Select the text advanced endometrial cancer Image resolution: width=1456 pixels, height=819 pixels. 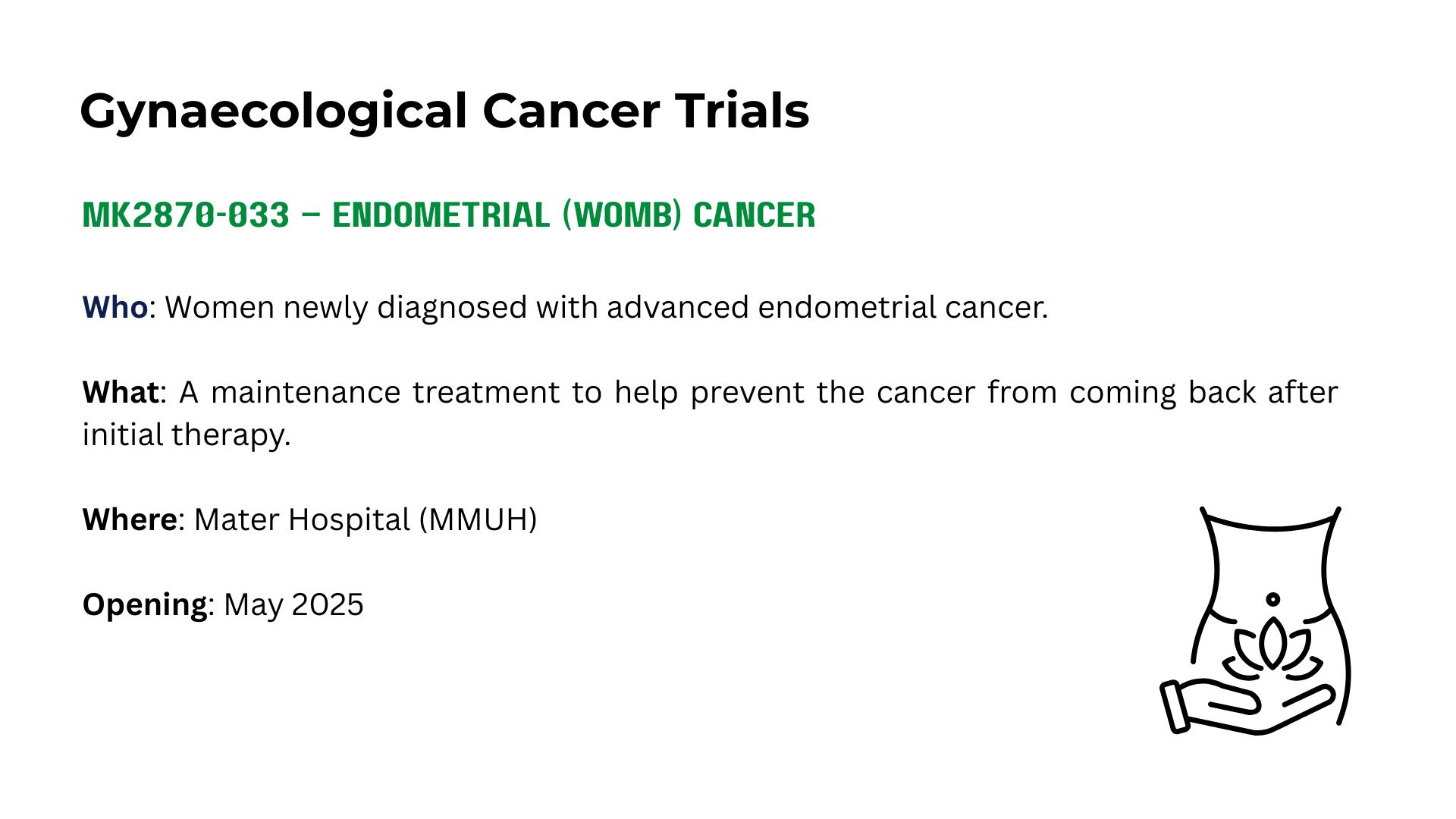pyautogui.click(x=827, y=307)
